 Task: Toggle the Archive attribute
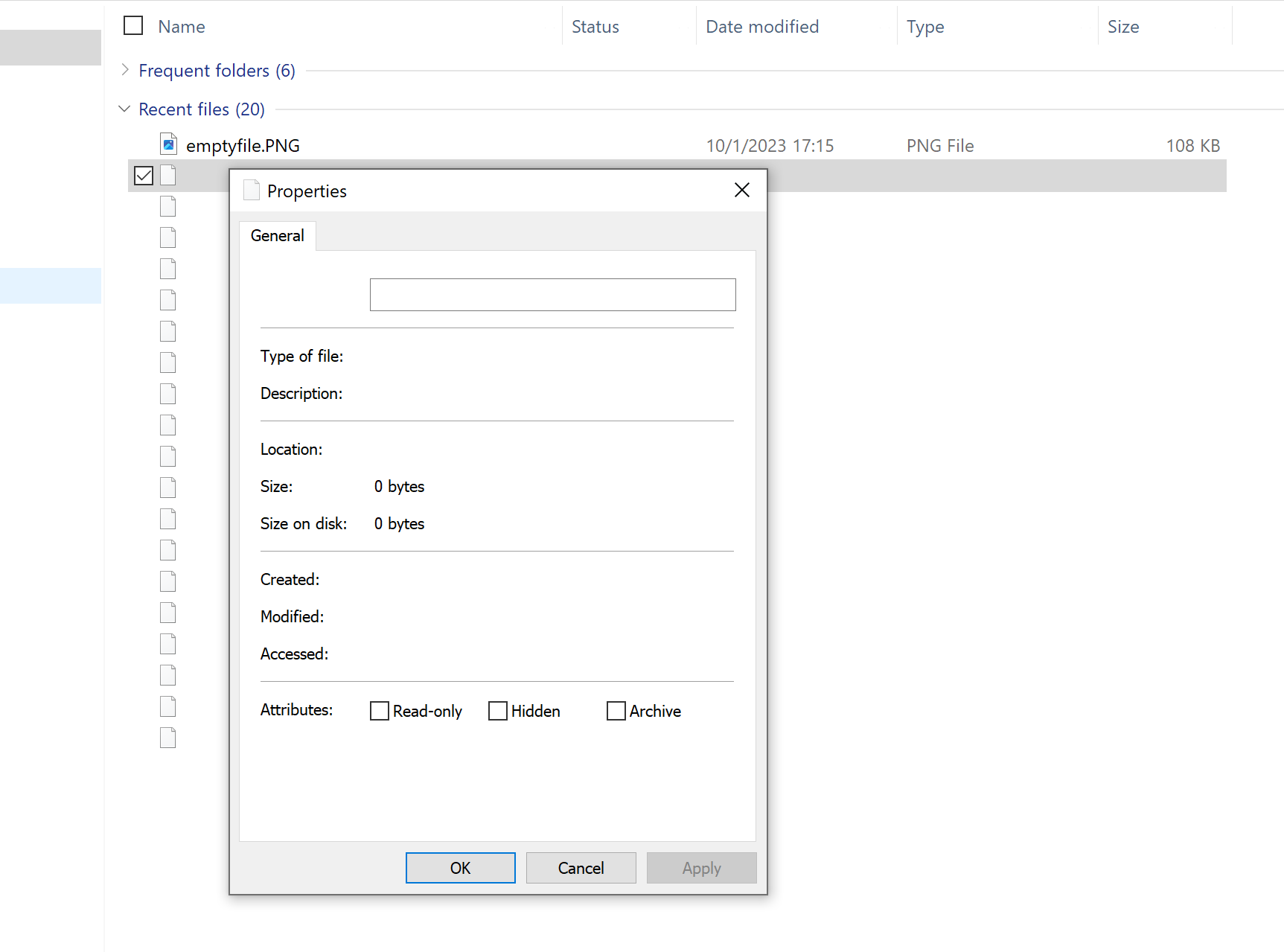coord(616,711)
